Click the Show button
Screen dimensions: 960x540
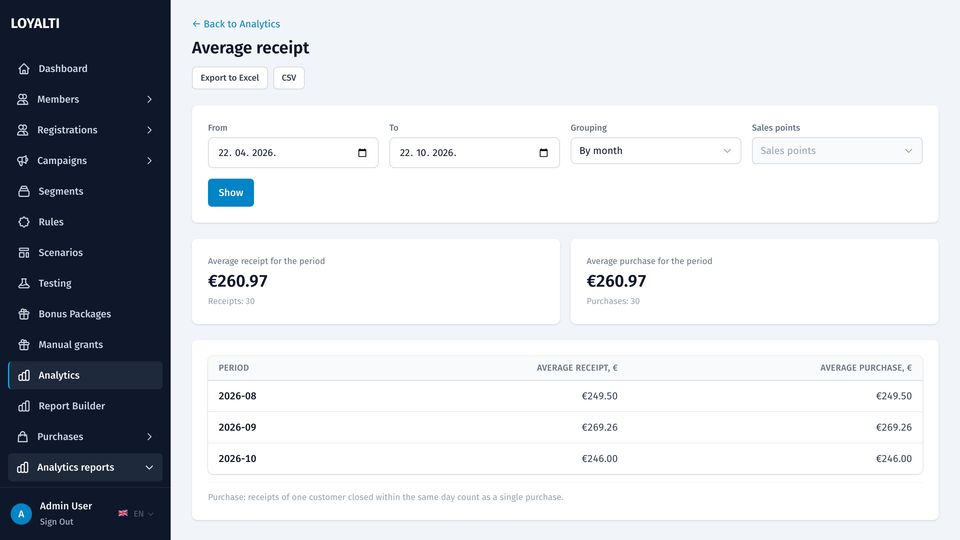pos(231,192)
